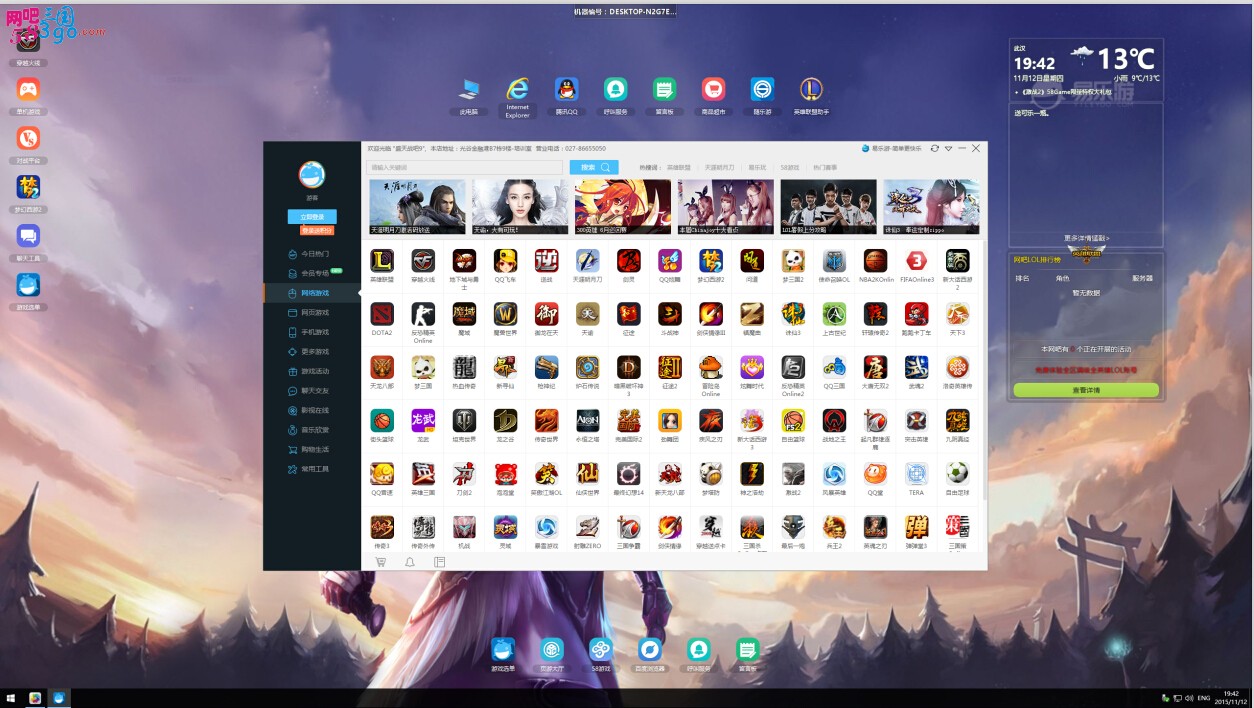Open 坦克世界 game icon
Image resolution: width=1254 pixels, height=708 pixels.
[464, 420]
